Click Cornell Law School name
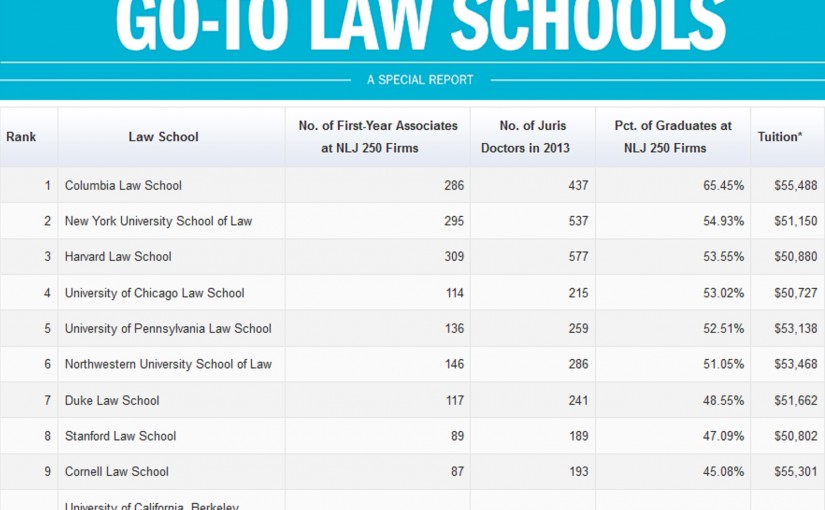 pos(116,472)
